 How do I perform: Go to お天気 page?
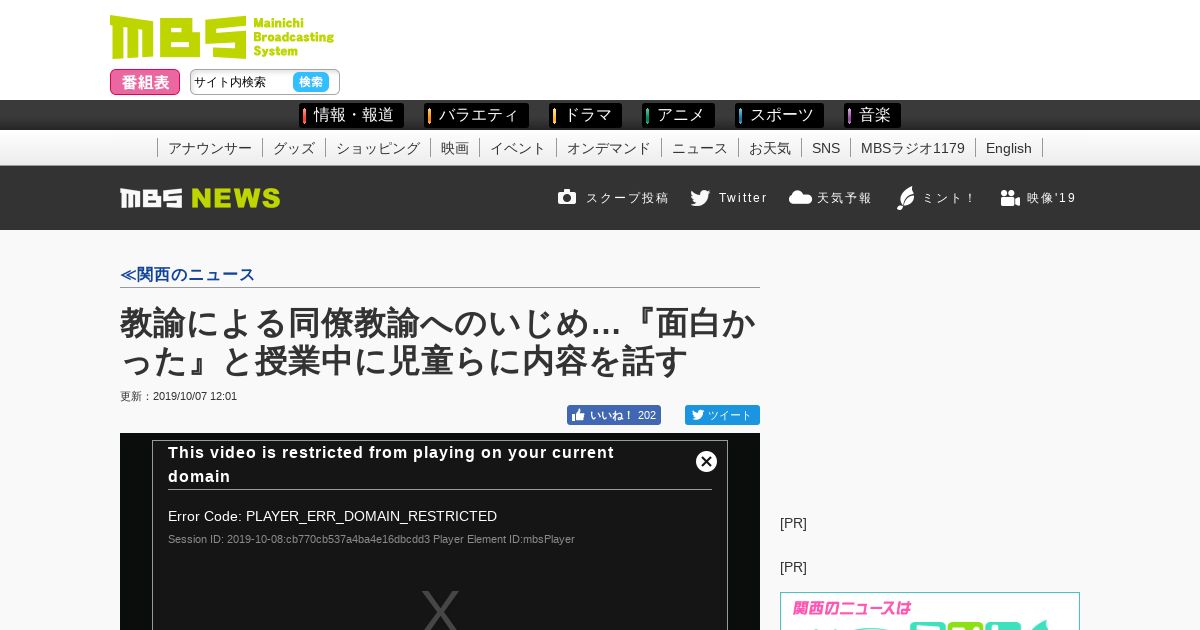coord(770,148)
